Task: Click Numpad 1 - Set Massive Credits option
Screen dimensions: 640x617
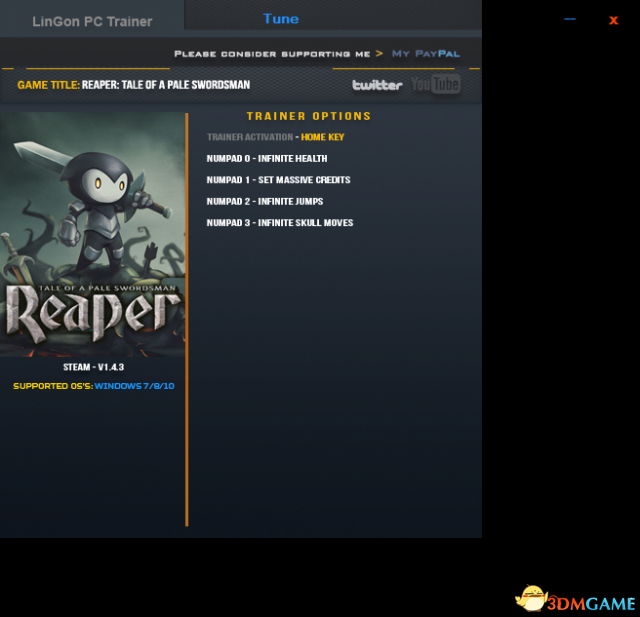Action: [278, 180]
